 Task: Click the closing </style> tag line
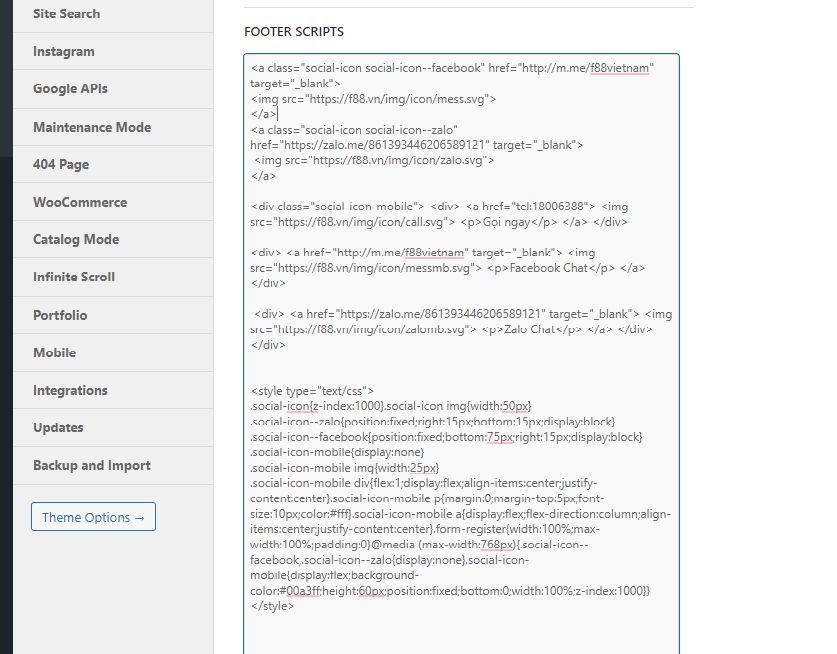click(x=272, y=606)
